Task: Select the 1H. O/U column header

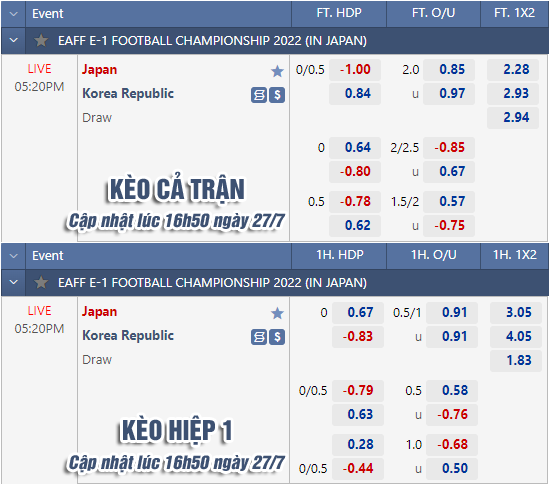Action: (x=434, y=255)
